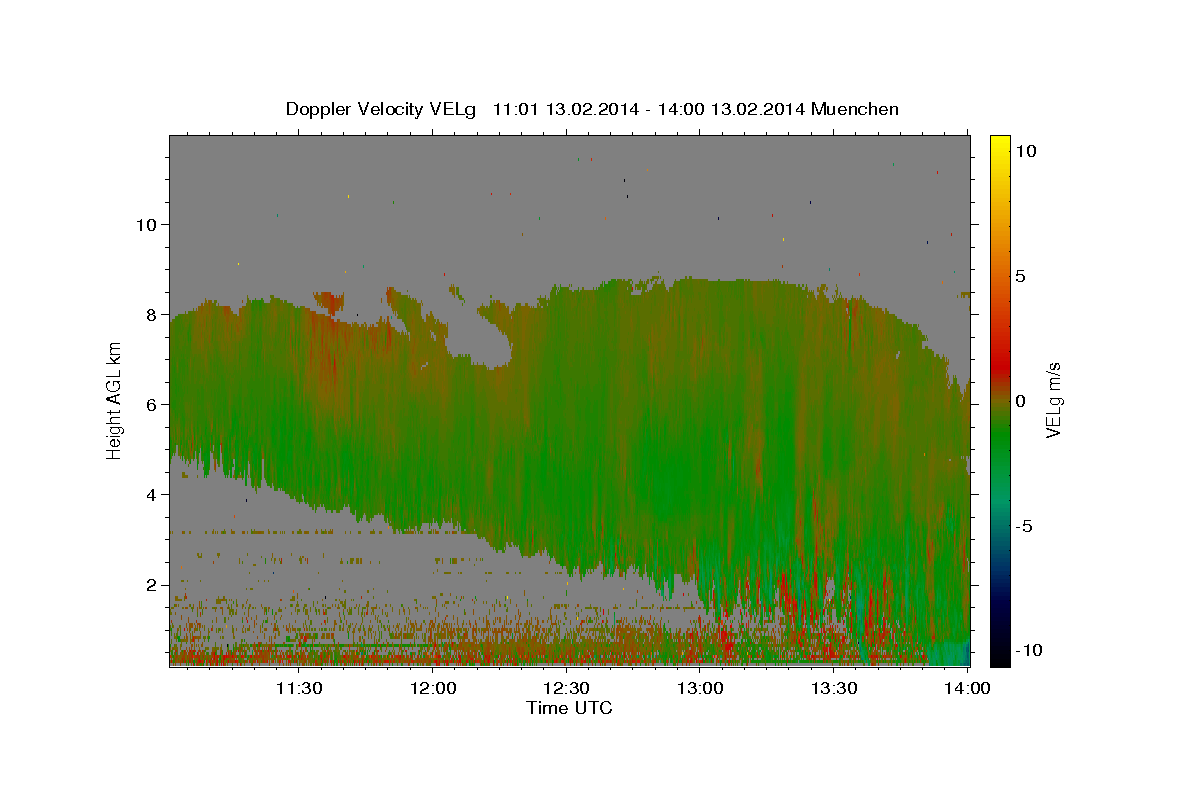The width and height of the screenshot is (1200, 800).
Task: Click the colorbar label '5'
Action: click(1020, 276)
